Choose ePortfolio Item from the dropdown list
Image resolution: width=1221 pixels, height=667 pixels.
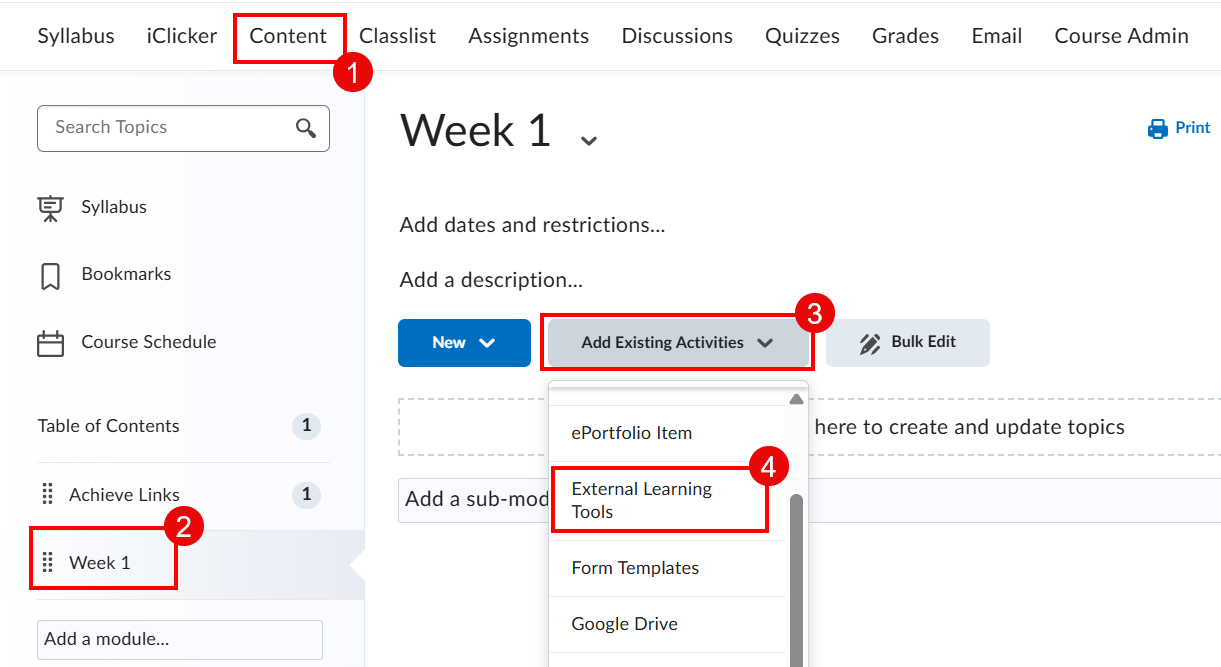tap(630, 433)
